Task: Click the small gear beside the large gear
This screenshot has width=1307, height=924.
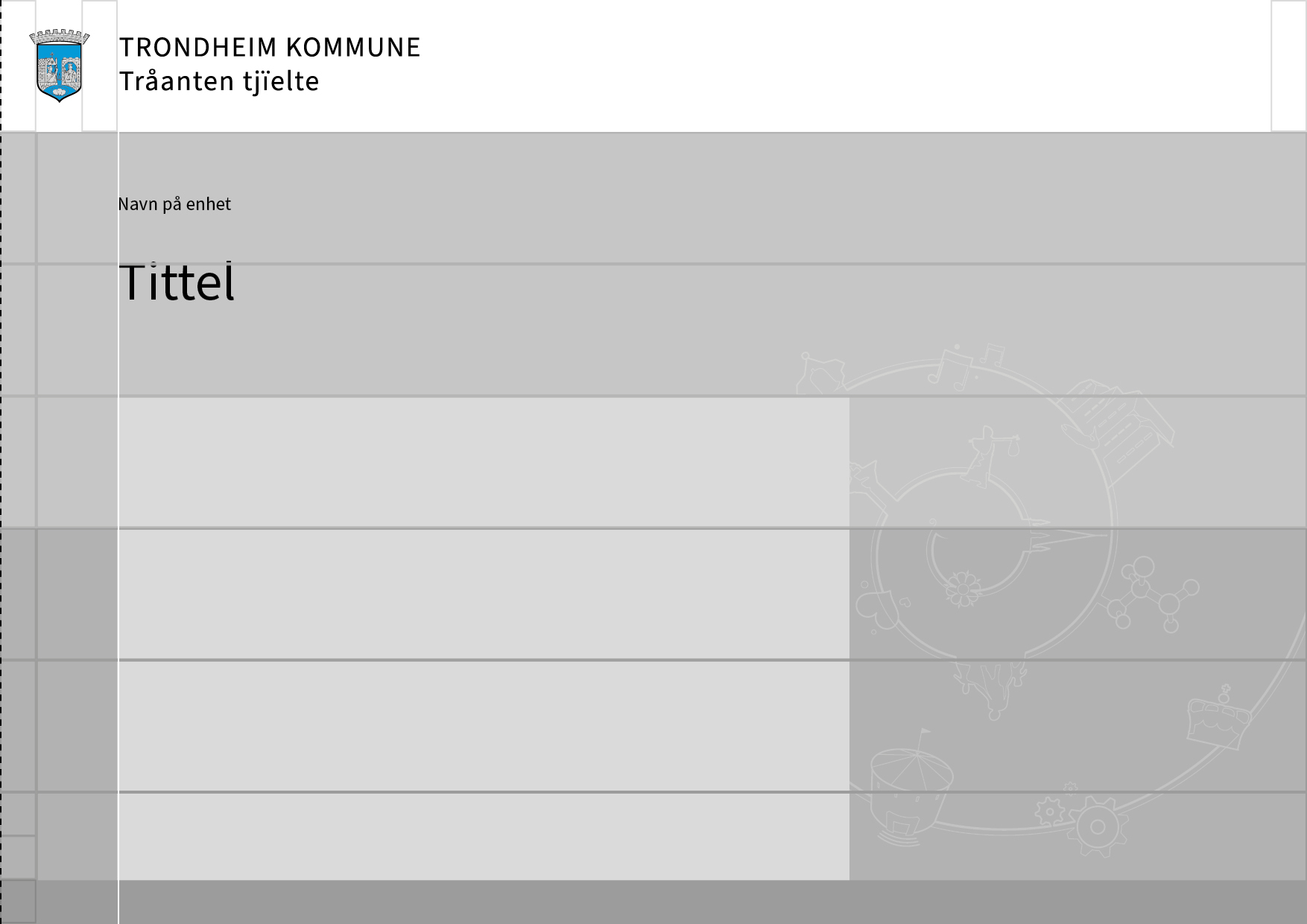Action: pos(1050,811)
